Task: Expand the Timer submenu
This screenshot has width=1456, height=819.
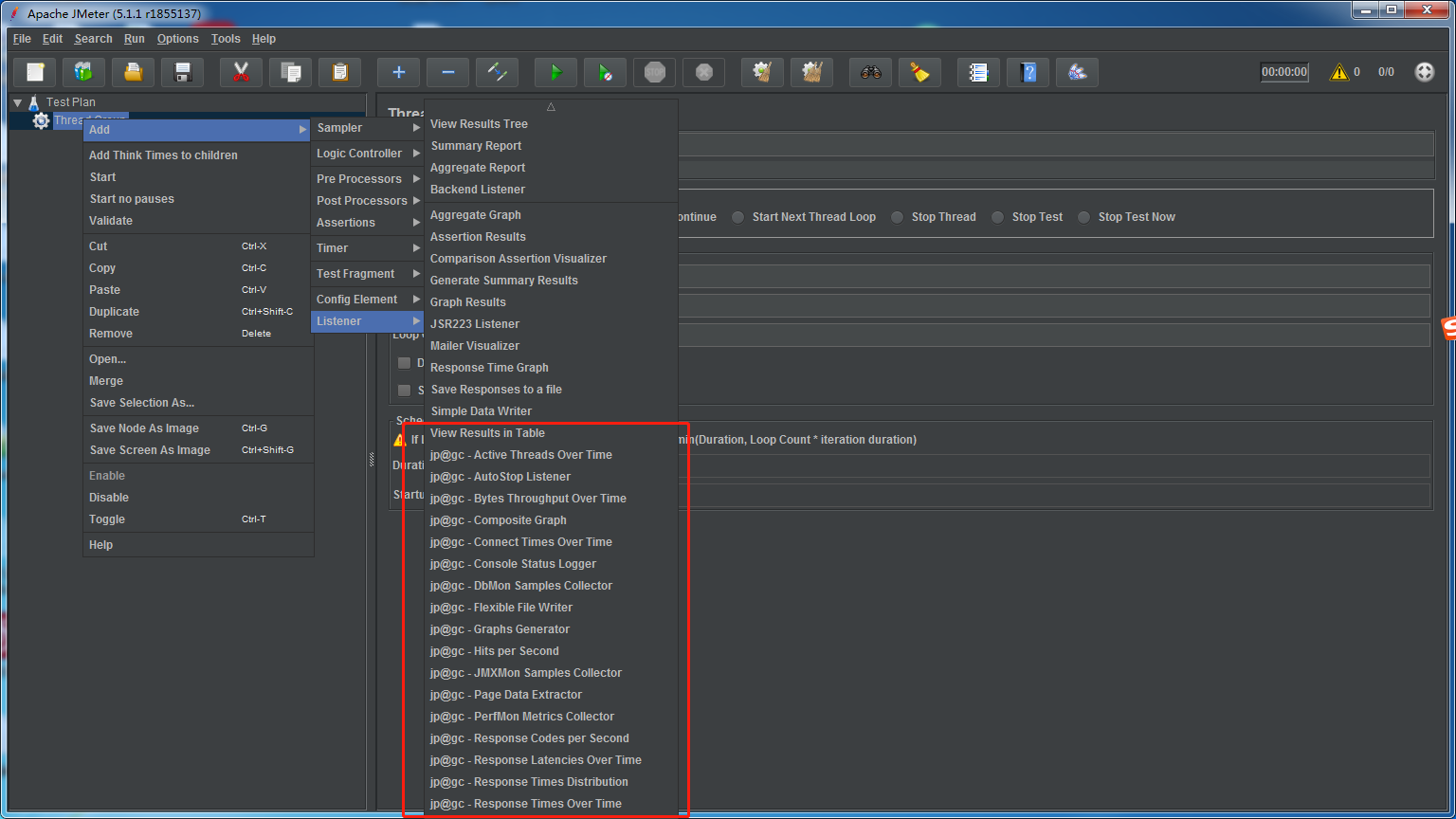Action: point(367,248)
